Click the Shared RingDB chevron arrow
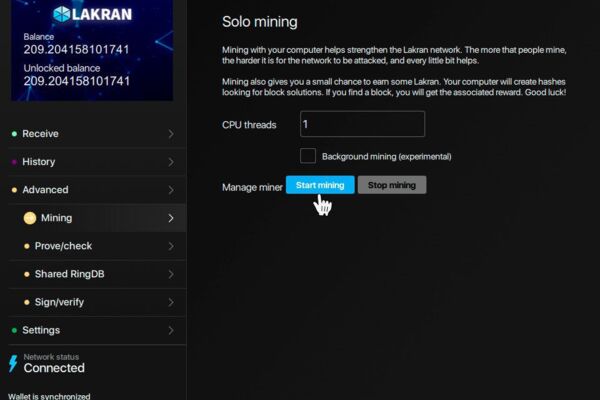This screenshot has height=400, width=600. point(171,274)
